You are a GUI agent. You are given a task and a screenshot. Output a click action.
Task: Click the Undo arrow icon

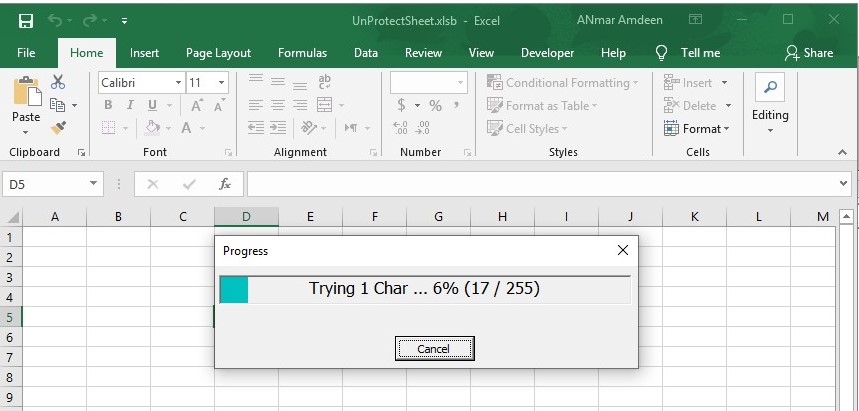tap(55, 20)
